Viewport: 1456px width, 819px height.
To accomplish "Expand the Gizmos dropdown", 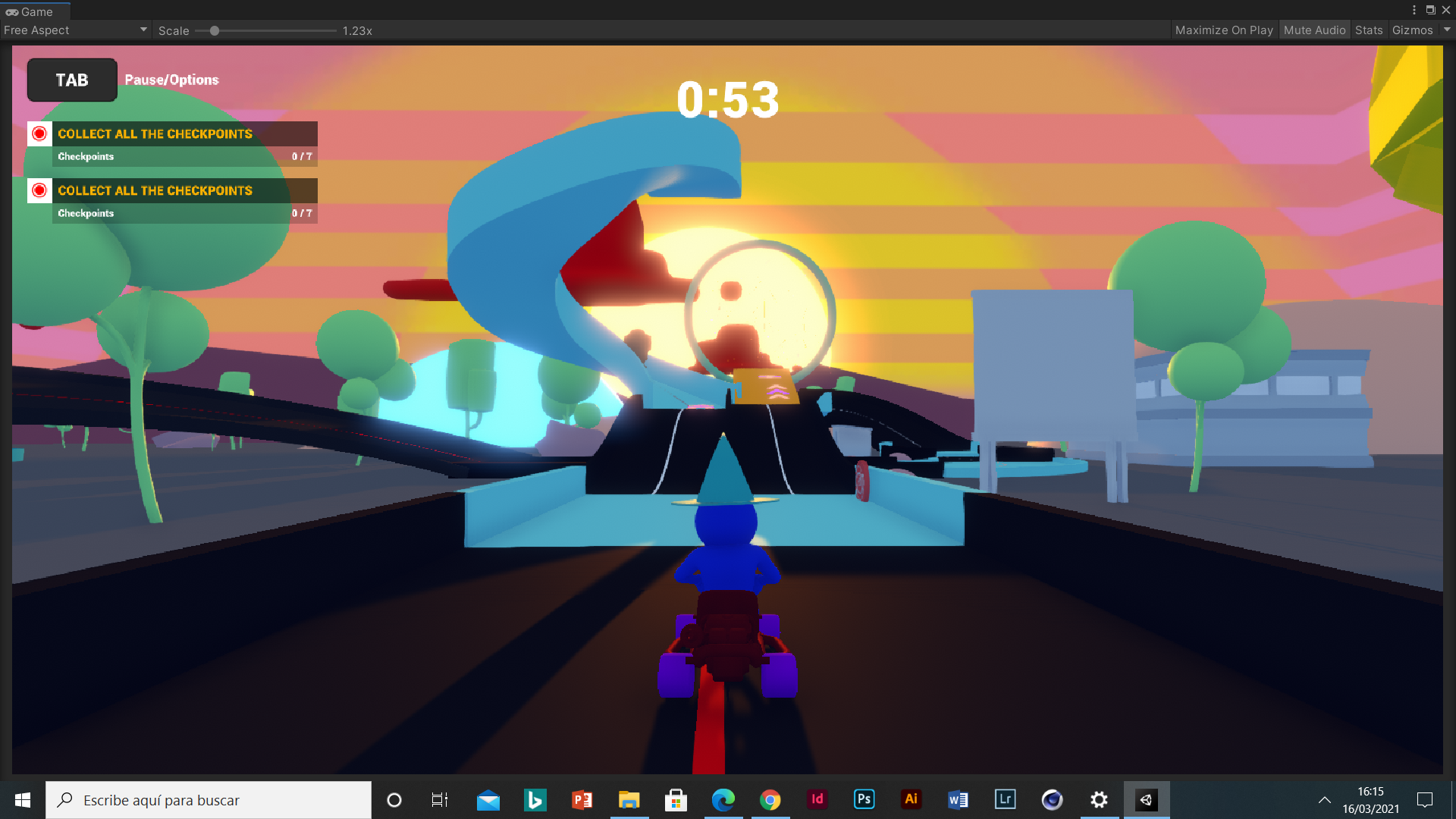I will coord(1417,30).
